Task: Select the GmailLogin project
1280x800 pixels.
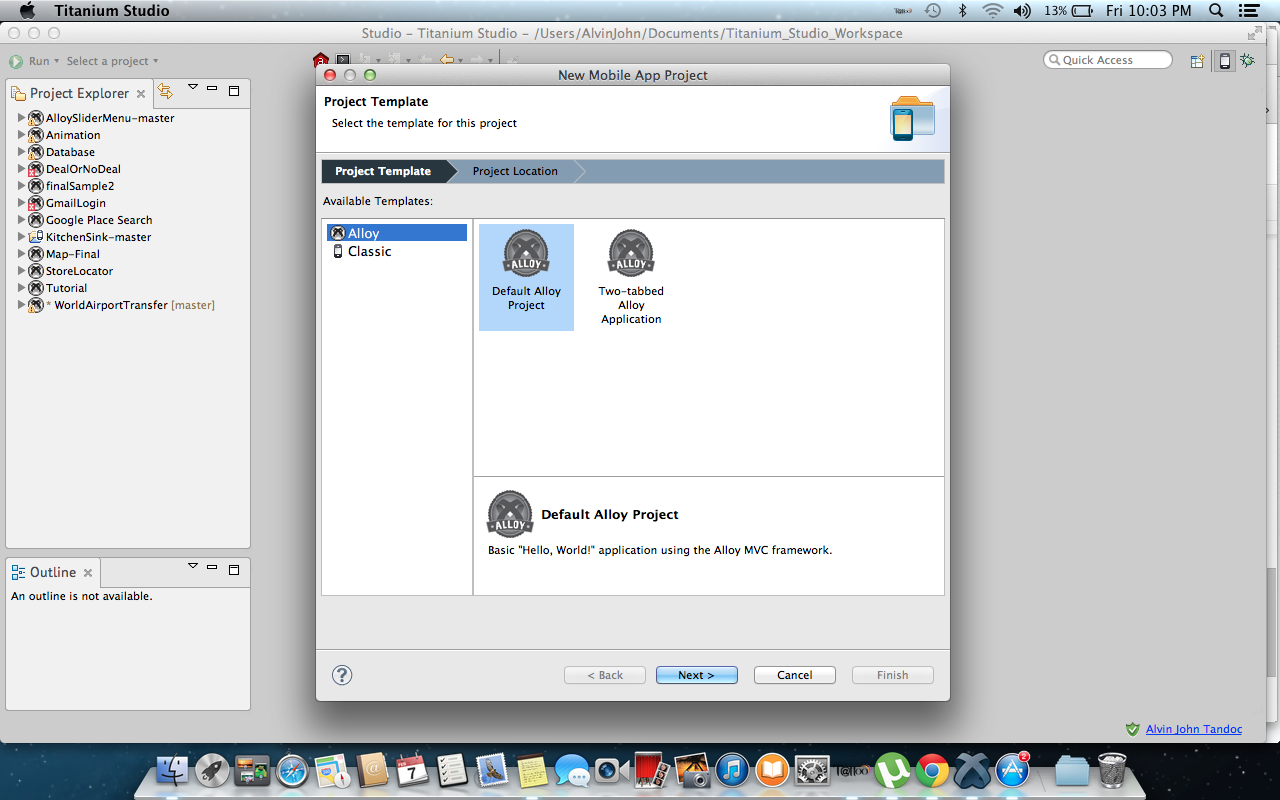Action: (x=75, y=203)
